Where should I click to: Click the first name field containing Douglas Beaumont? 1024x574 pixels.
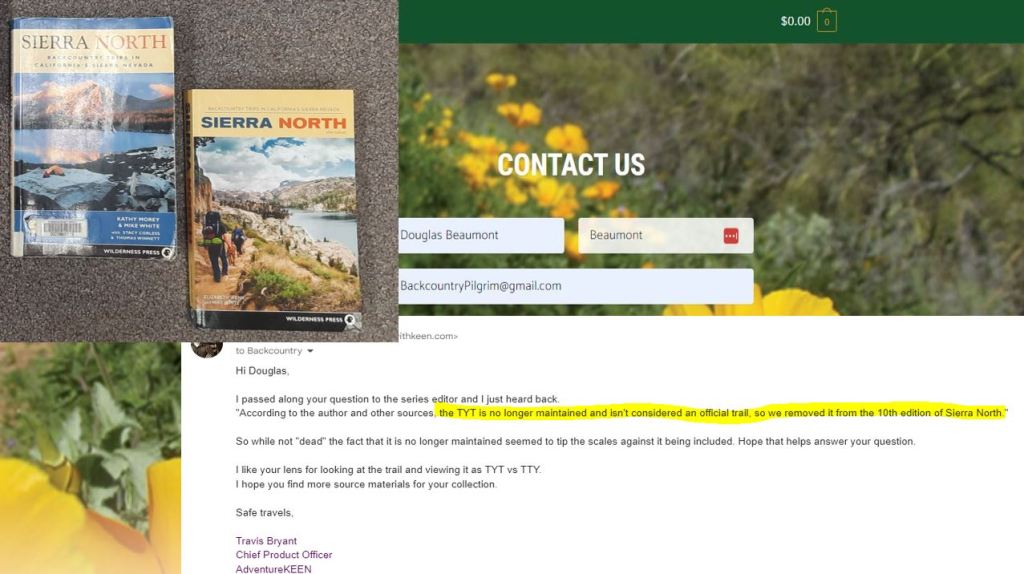481,236
